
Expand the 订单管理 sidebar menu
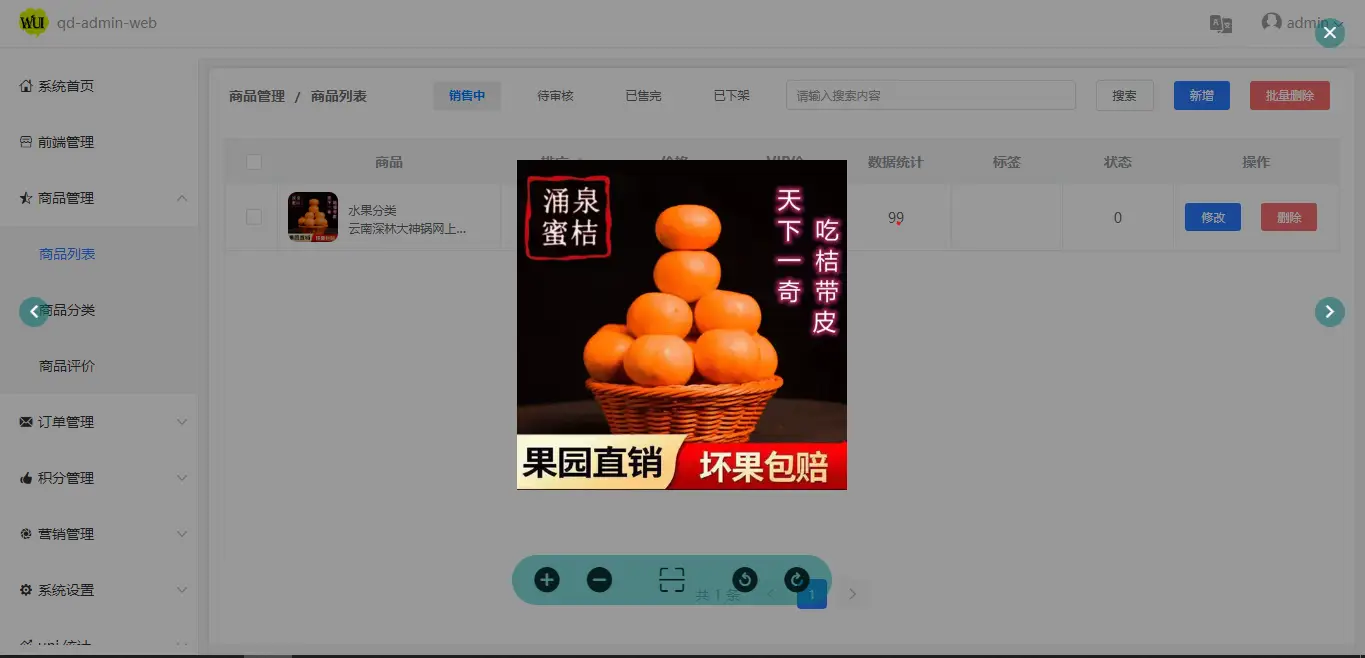[98, 422]
